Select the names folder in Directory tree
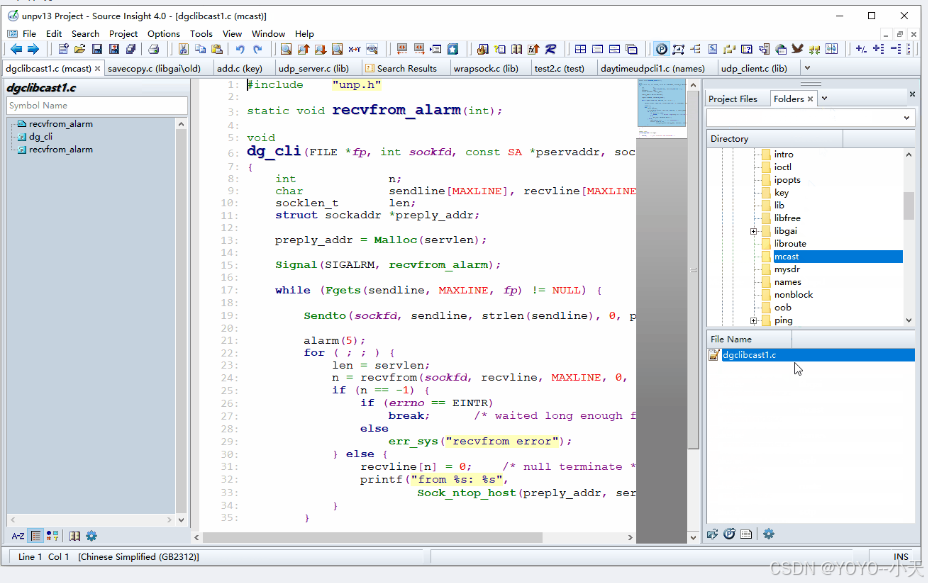 pyautogui.click(x=787, y=282)
